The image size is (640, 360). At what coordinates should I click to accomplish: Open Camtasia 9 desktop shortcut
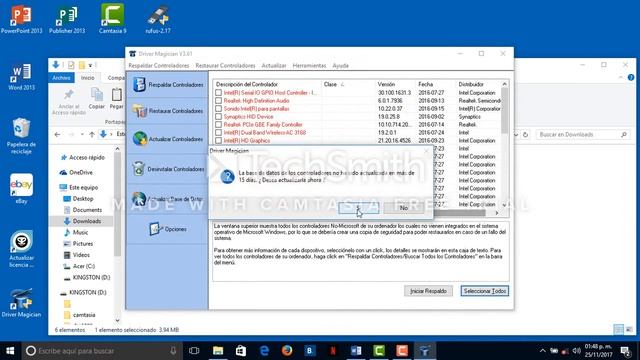pos(112,19)
